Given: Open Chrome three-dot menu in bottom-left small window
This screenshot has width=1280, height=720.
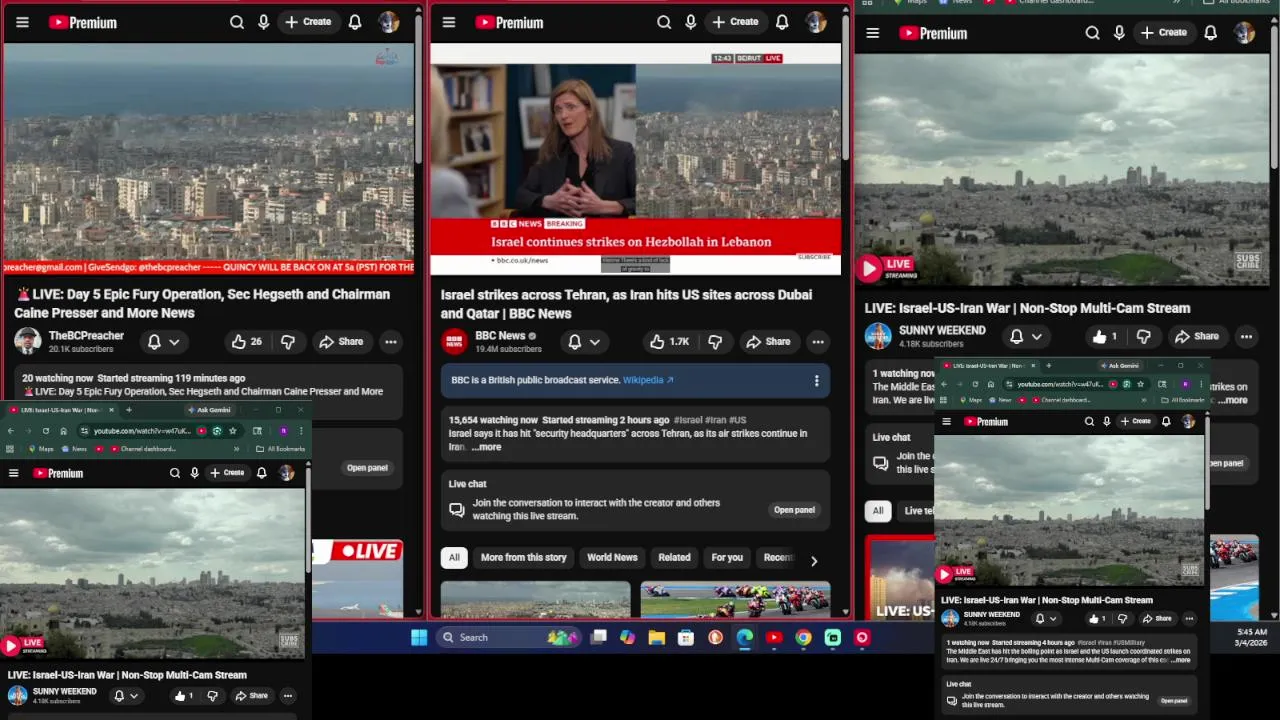Looking at the screenshot, I should coord(302,431).
